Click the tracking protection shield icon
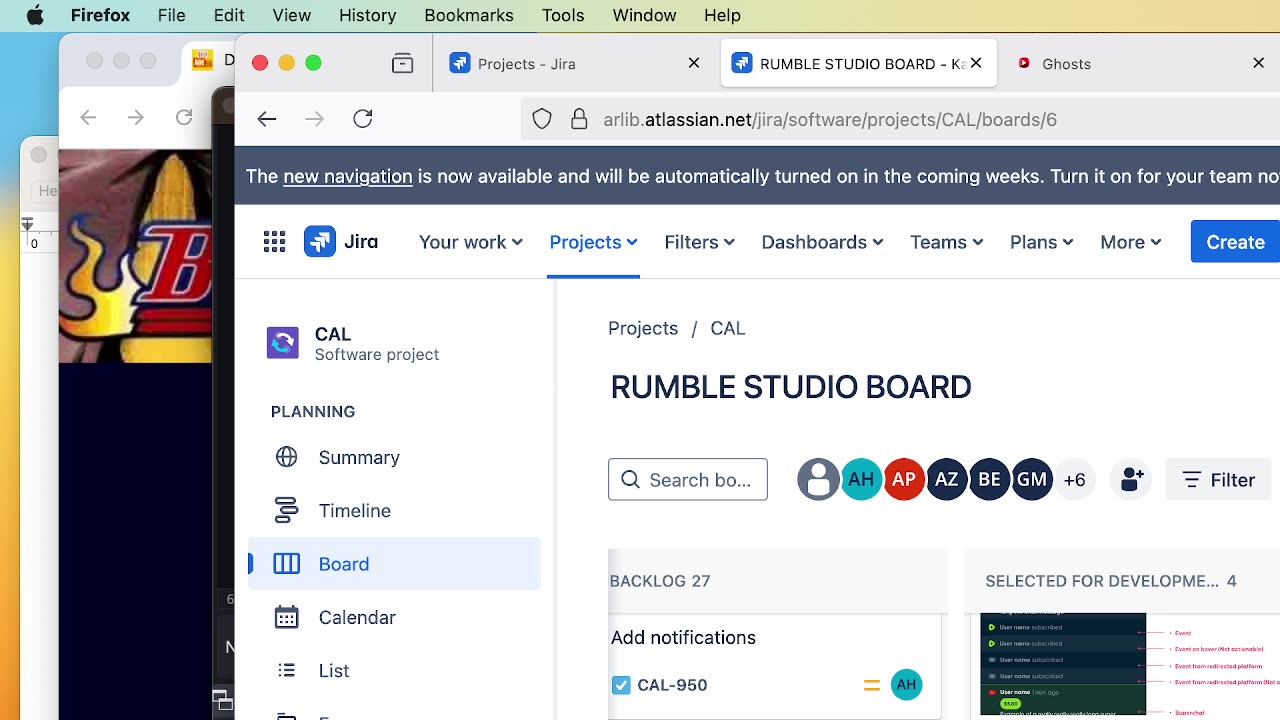This screenshot has width=1280, height=720. [542, 120]
